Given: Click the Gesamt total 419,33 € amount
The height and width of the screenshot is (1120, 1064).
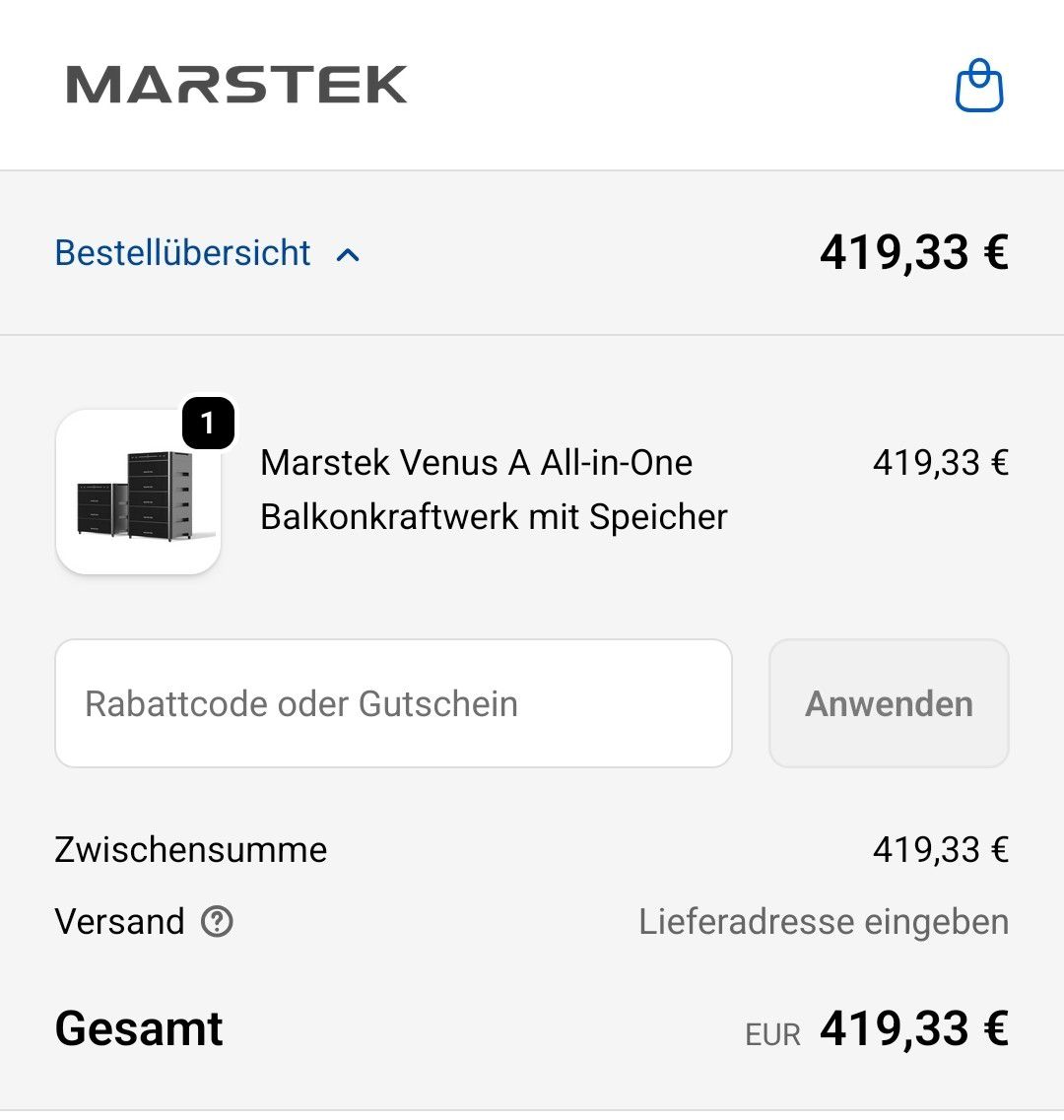Looking at the screenshot, I should (x=913, y=1028).
